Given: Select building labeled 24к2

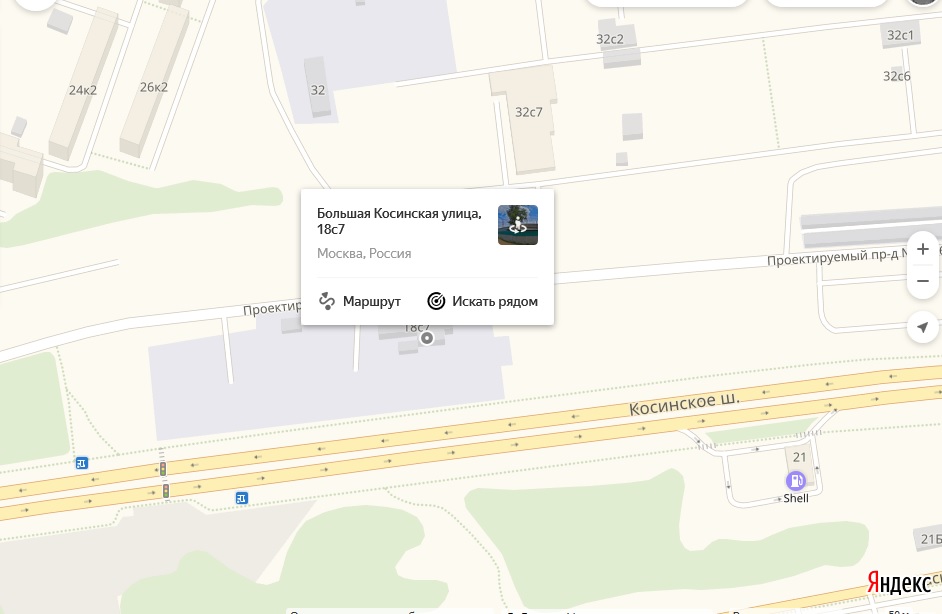Looking at the screenshot, I should pos(83,90).
